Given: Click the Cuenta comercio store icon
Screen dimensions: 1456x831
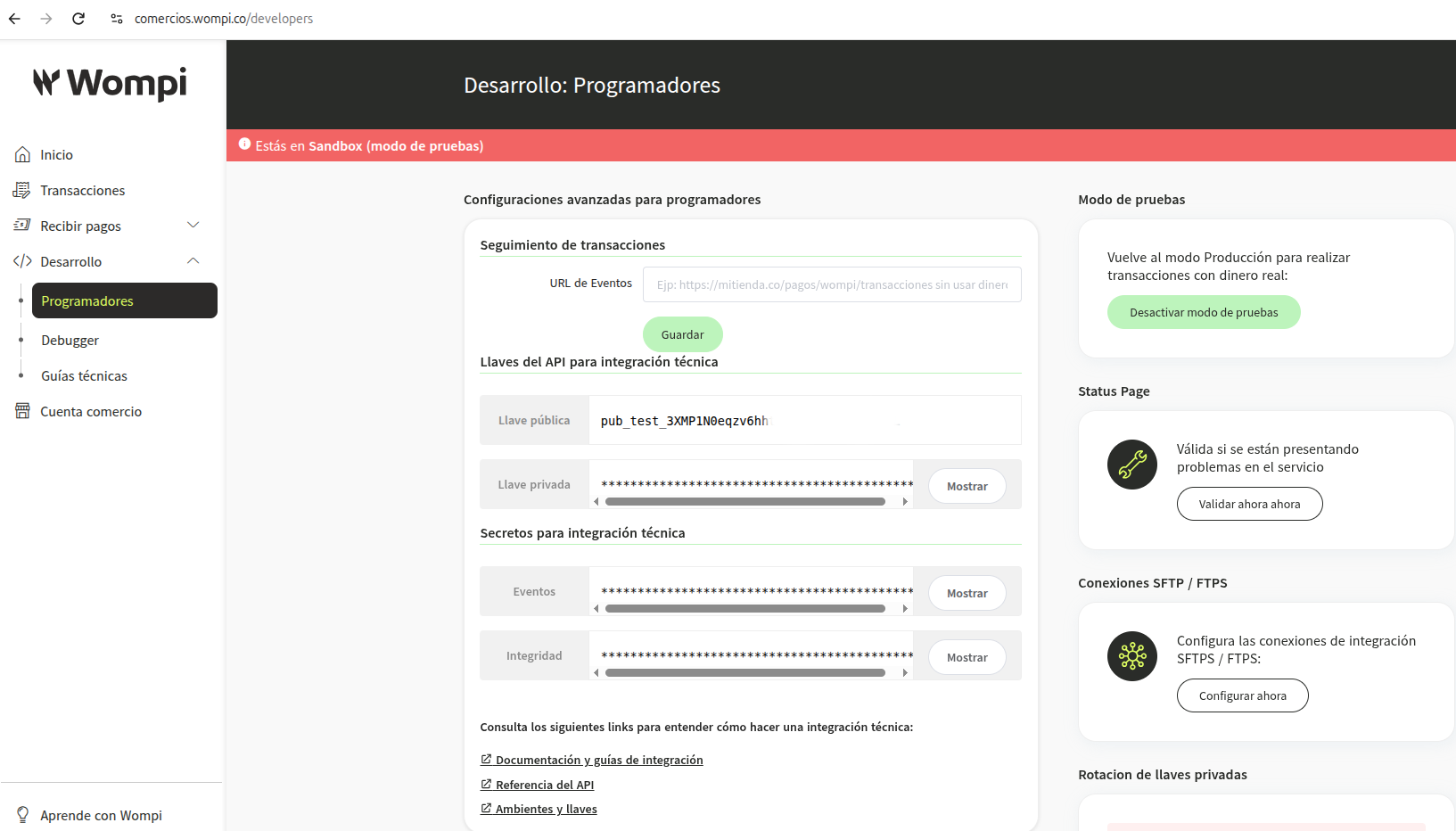Looking at the screenshot, I should (x=22, y=411).
